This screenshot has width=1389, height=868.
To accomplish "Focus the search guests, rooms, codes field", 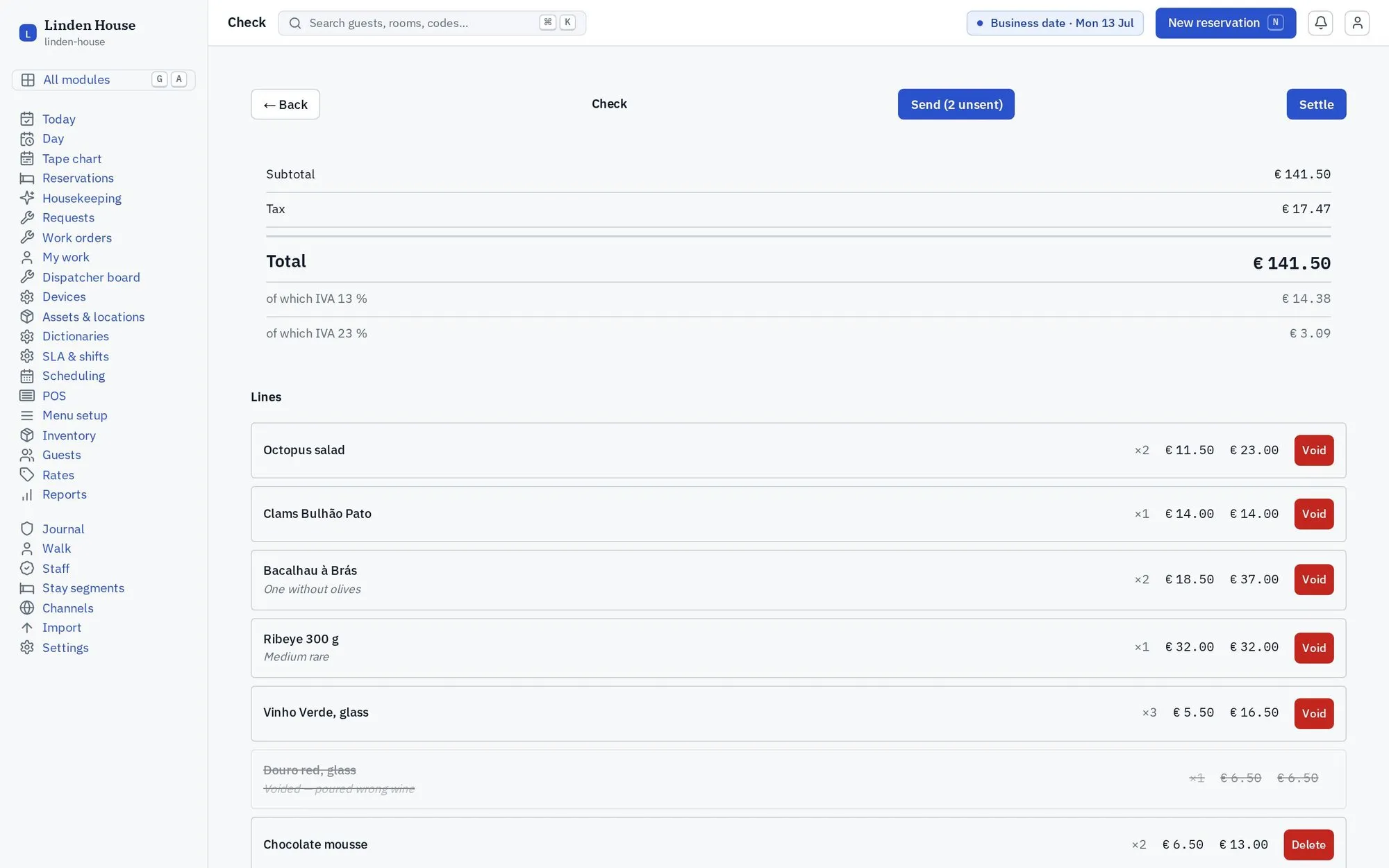I will (x=432, y=23).
